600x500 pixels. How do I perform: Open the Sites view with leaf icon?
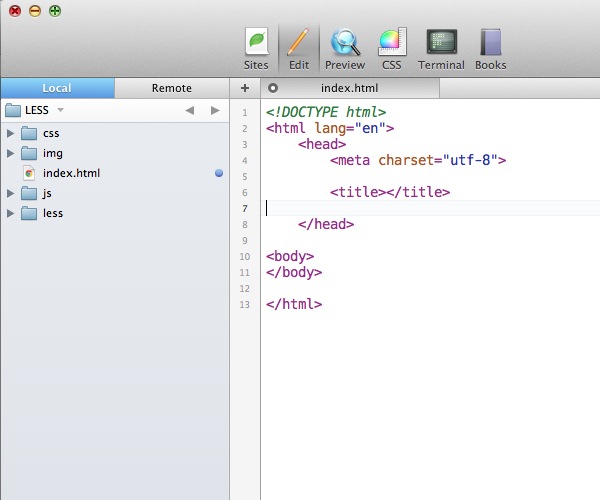256,49
